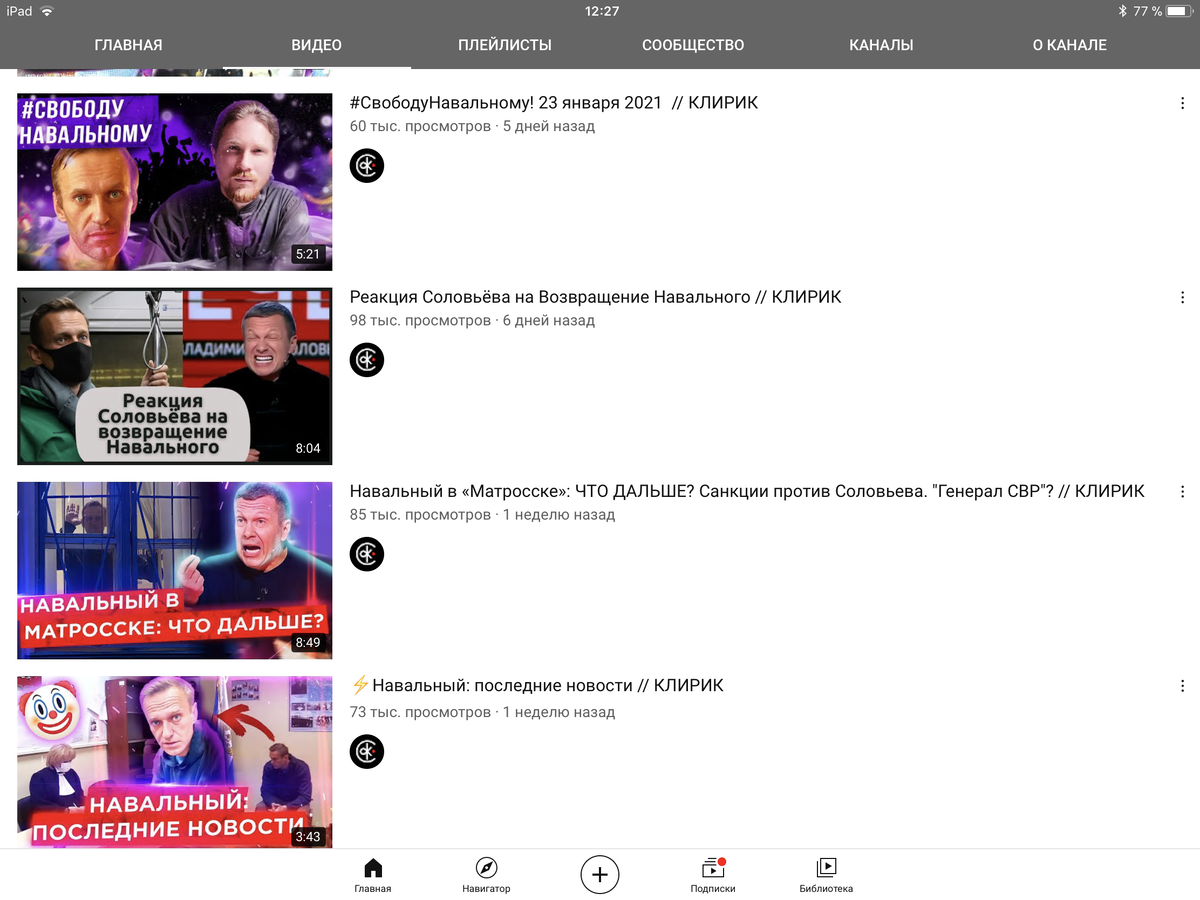Go to Главная home in bottom bar
Viewport: 1200px width, 900px height.
click(373, 875)
